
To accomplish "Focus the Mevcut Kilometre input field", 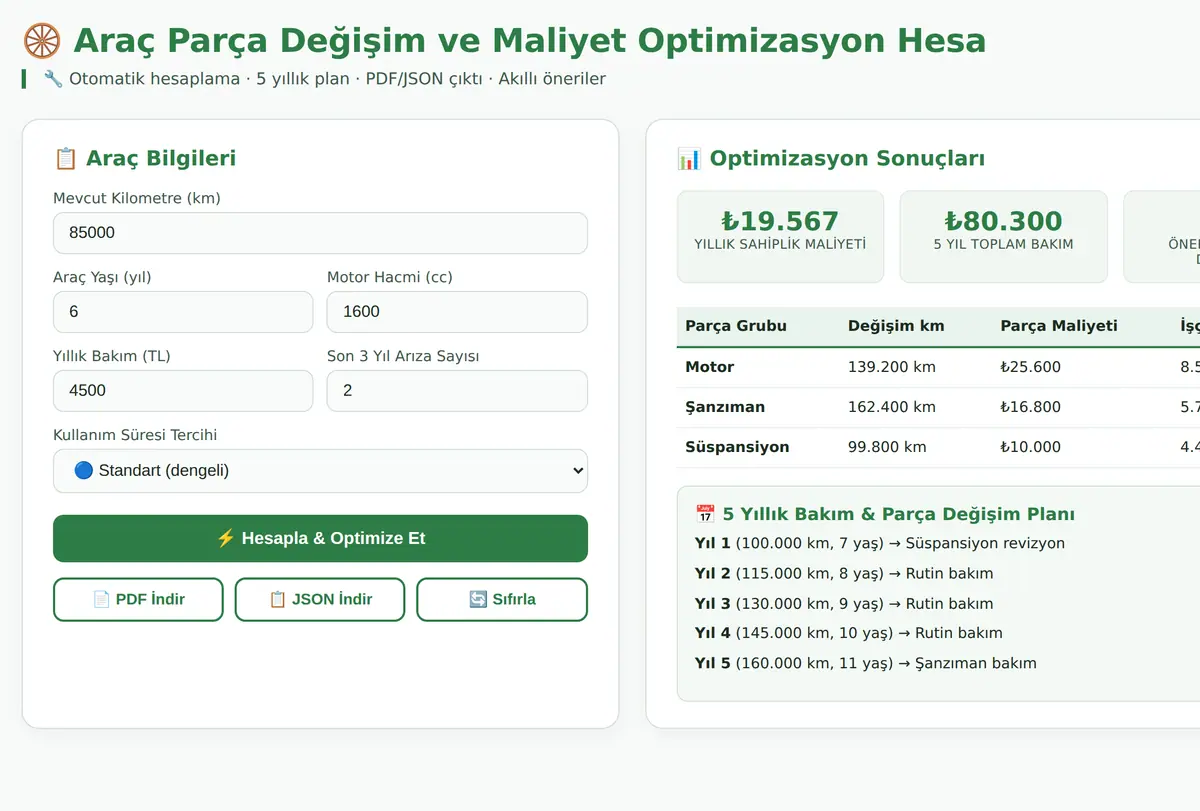I will click(x=320, y=233).
